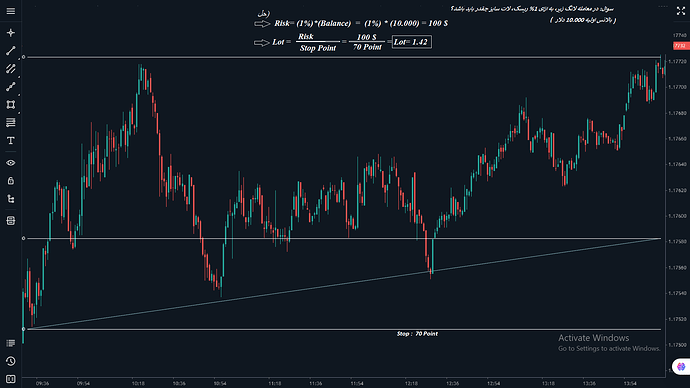Click the Risk formula text line
Screen dimensions: 690x388
(361, 23)
